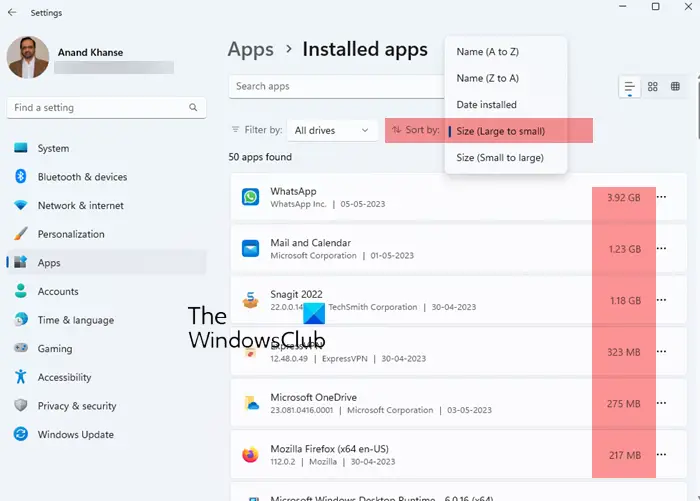Focus the Search apps field
The width and height of the screenshot is (700, 501).
point(337,86)
